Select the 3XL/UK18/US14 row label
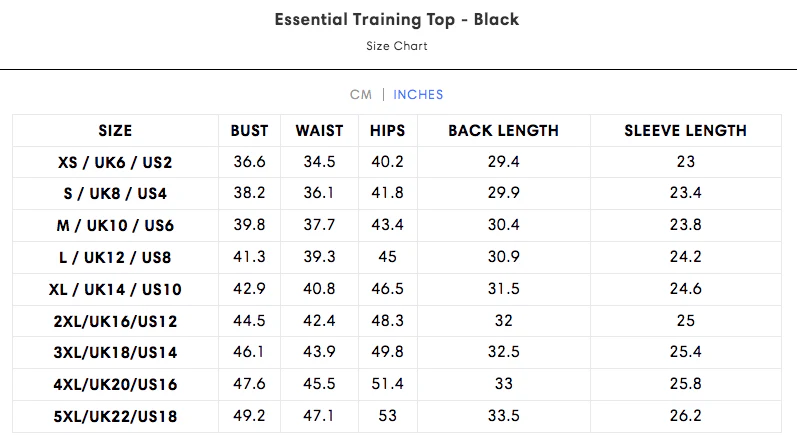This screenshot has width=797, height=438. click(115, 353)
